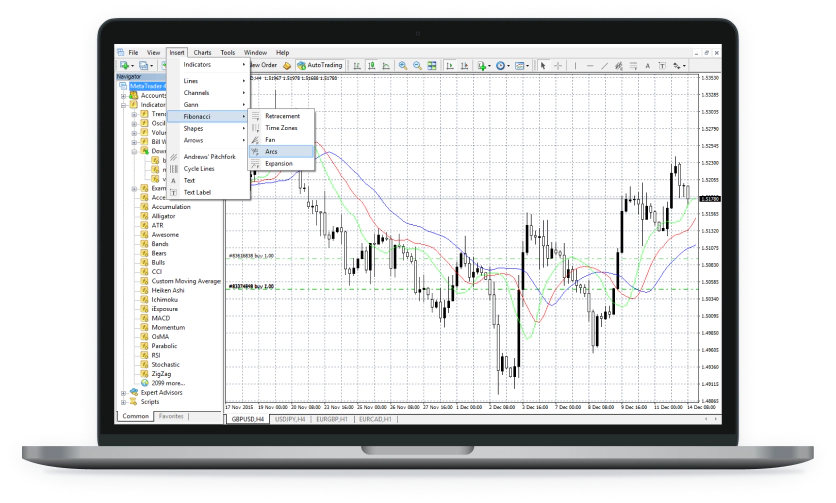Viewport: 836px width, 503px height.
Task: Open the Charts menu
Action: (202, 52)
